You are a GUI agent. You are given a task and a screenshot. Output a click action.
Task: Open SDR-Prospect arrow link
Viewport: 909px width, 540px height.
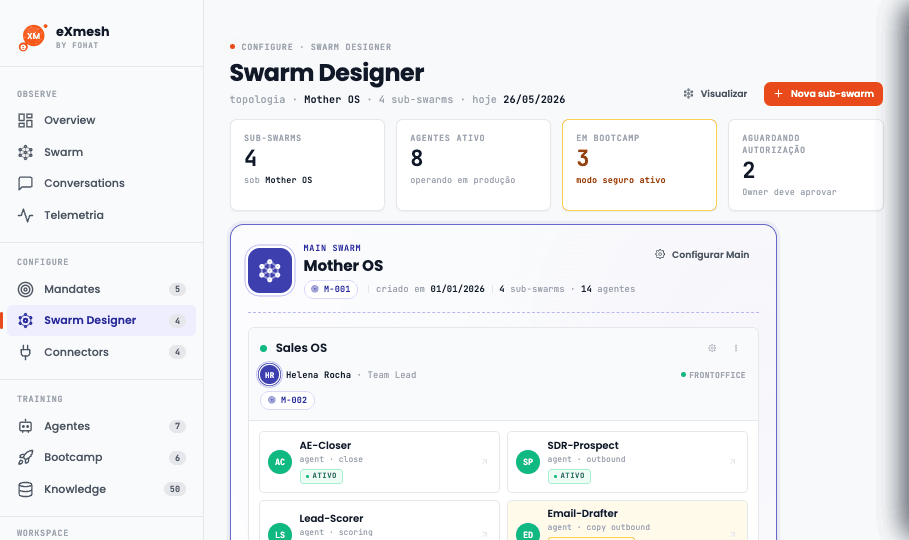click(x=733, y=462)
